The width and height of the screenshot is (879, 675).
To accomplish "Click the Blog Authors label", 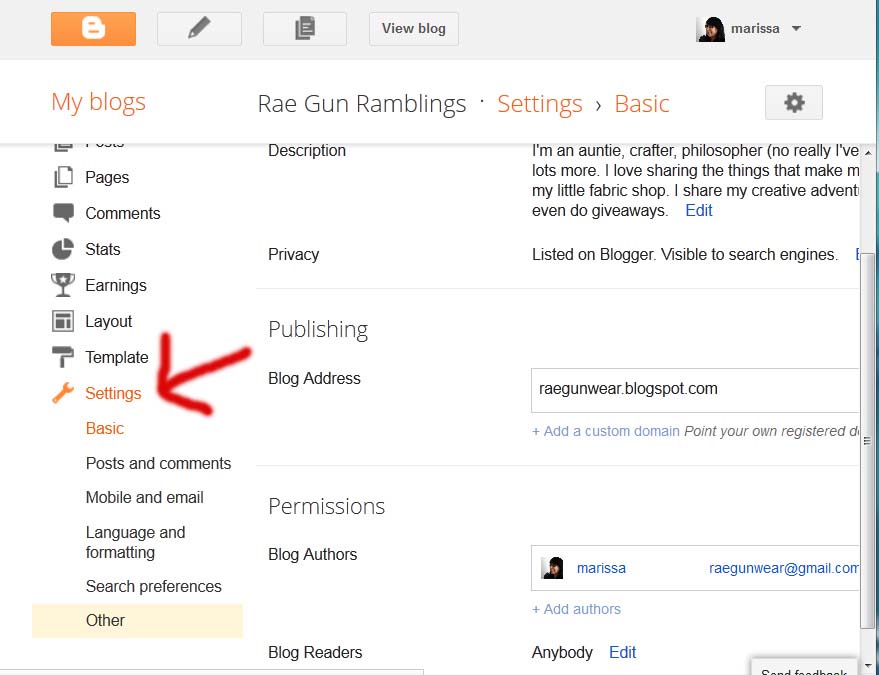I will pos(312,554).
